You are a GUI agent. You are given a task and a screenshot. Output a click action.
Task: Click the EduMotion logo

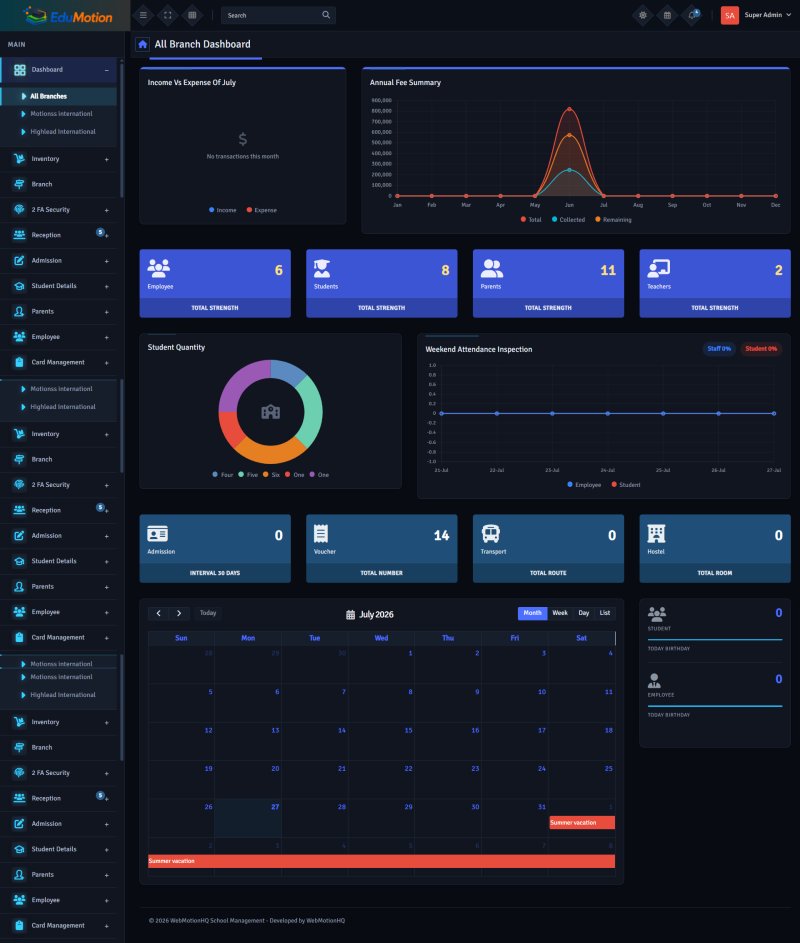[68, 16]
